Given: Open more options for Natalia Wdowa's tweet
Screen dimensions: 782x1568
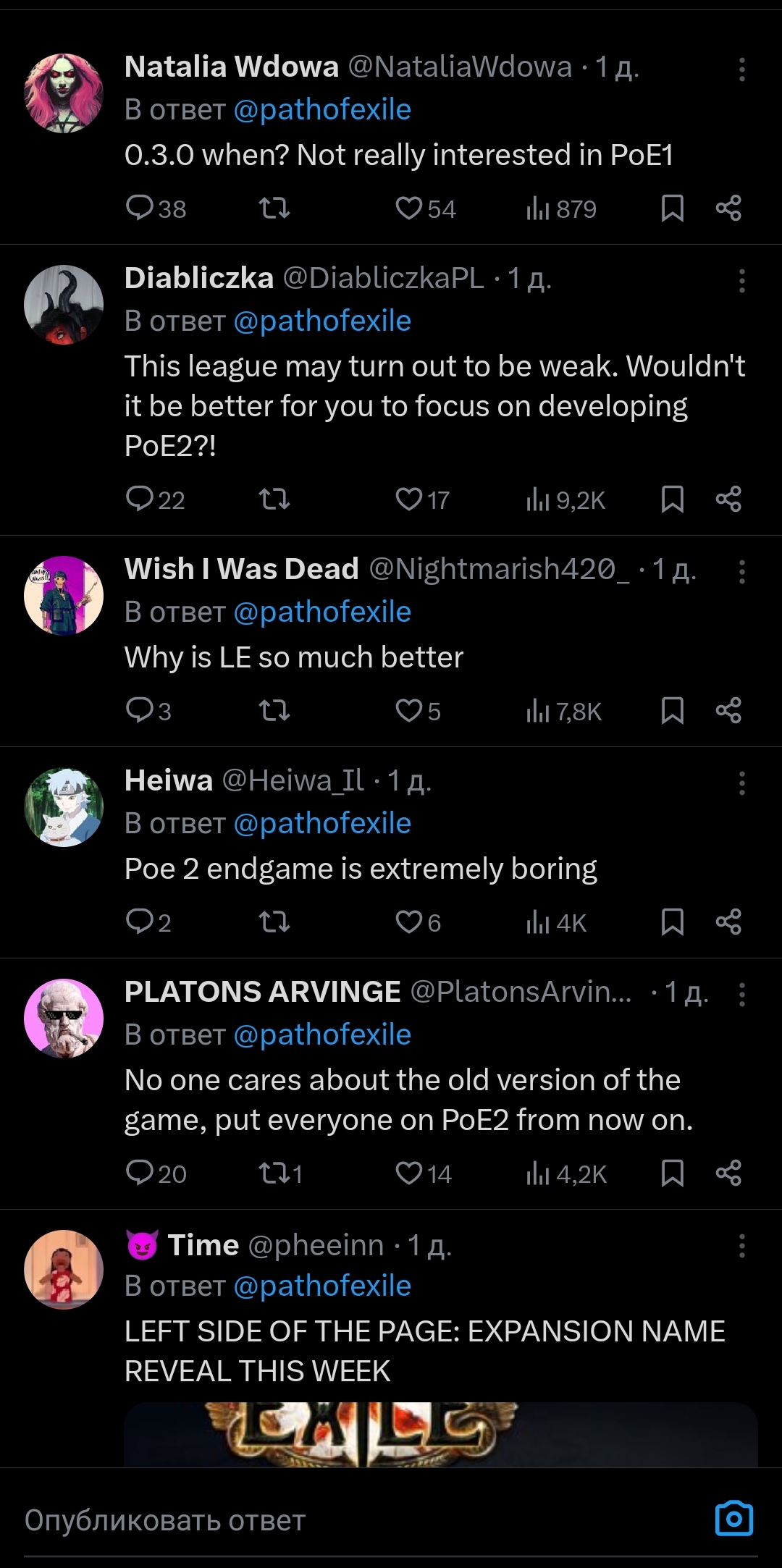Looking at the screenshot, I should pyautogui.click(x=741, y=69).
